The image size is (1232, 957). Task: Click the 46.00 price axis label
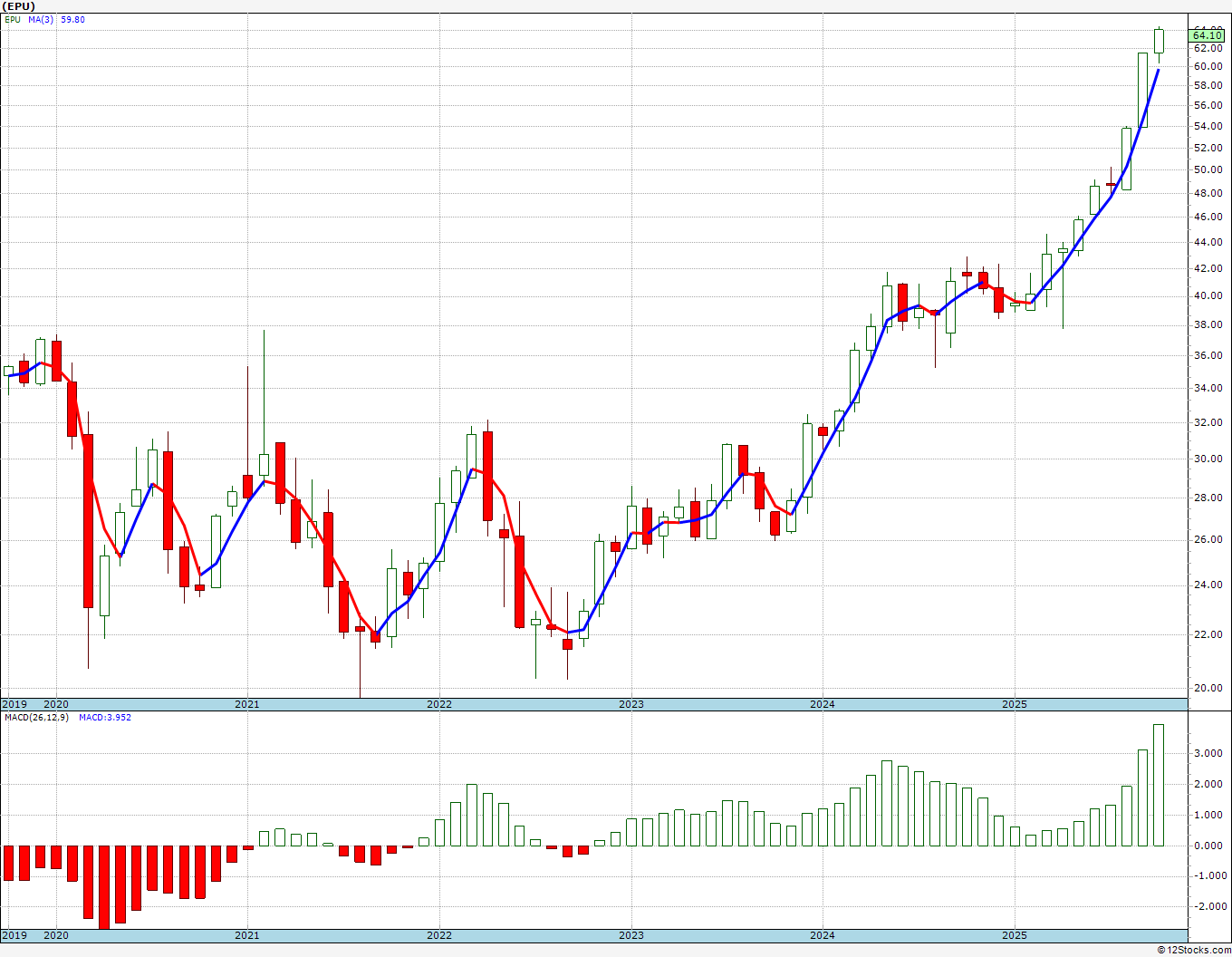1208,217
